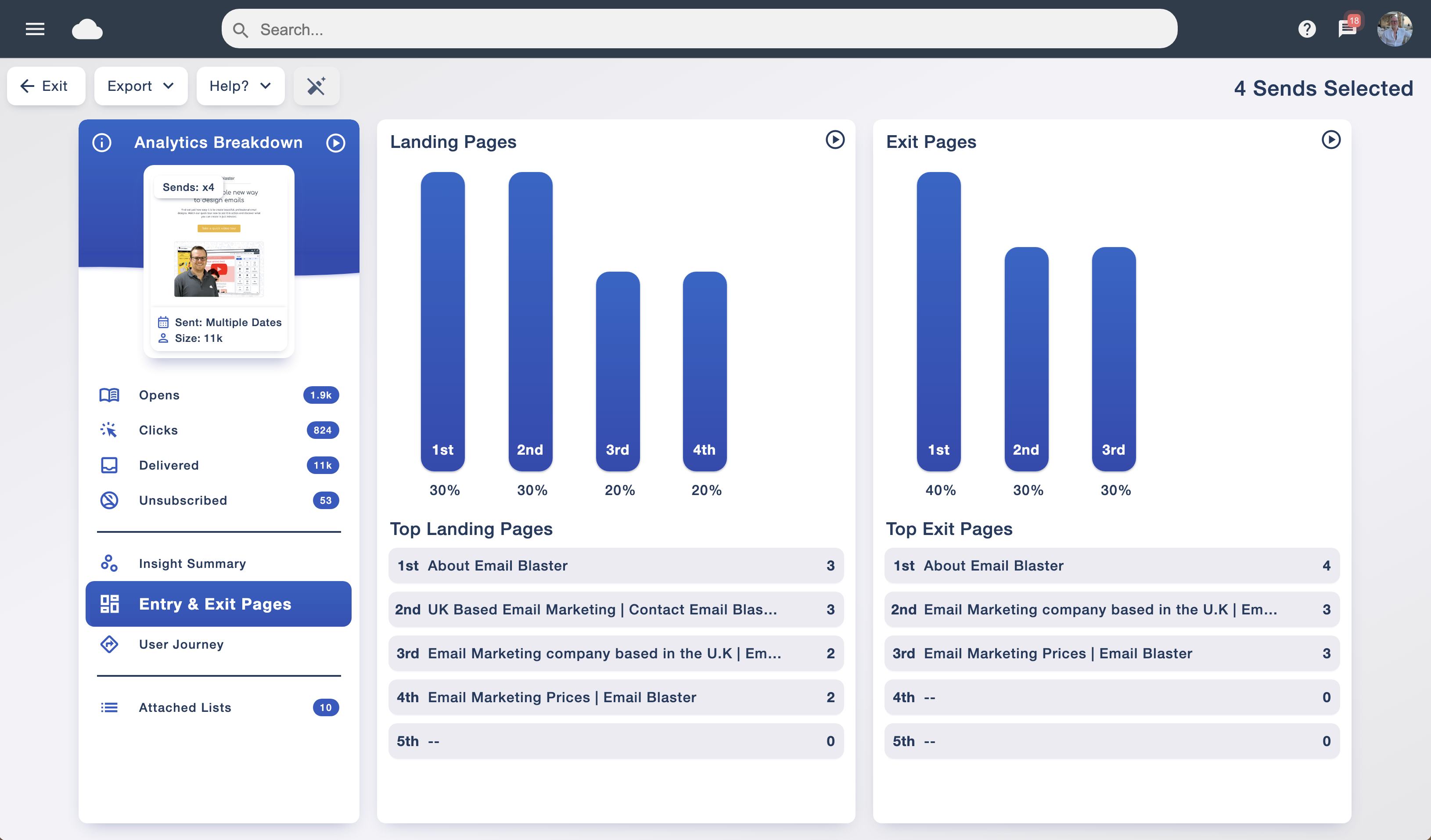
Task: Open the hamburger menu
Action: (x=35, y=29)
